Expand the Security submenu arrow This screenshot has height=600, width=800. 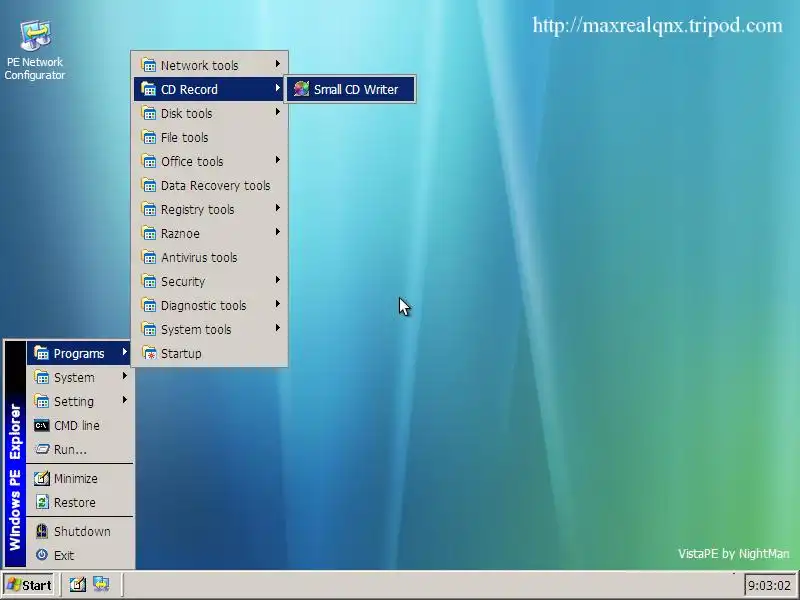[x=278, y=280]
